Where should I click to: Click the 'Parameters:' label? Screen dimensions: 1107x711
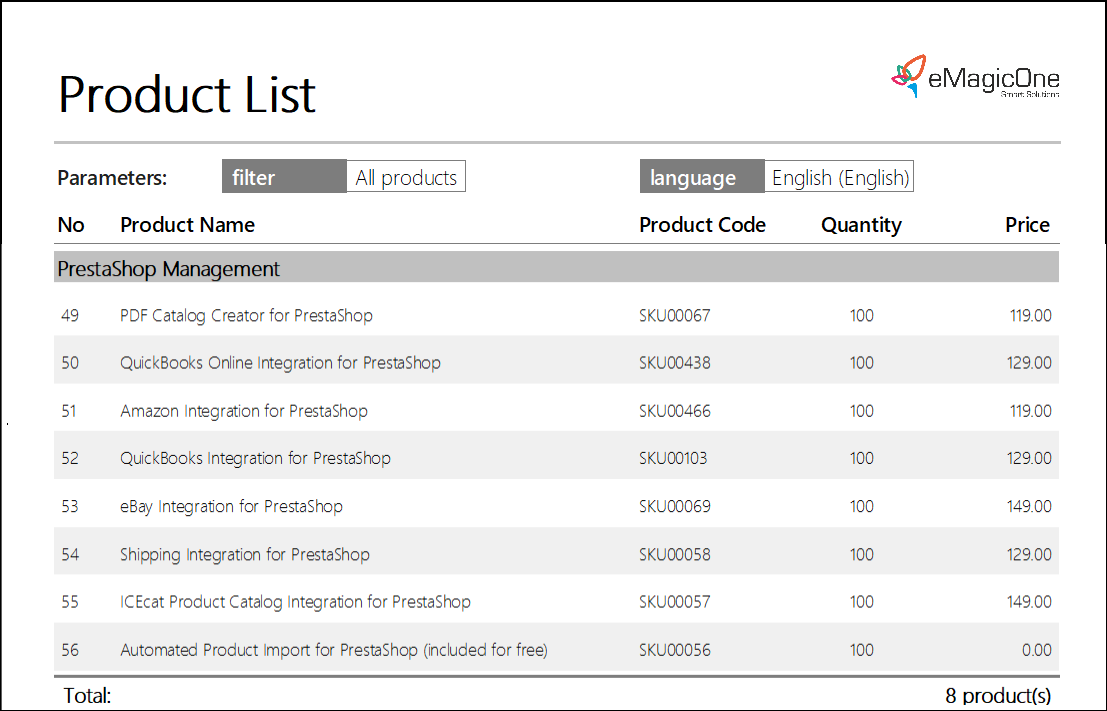tap(112, 178)
